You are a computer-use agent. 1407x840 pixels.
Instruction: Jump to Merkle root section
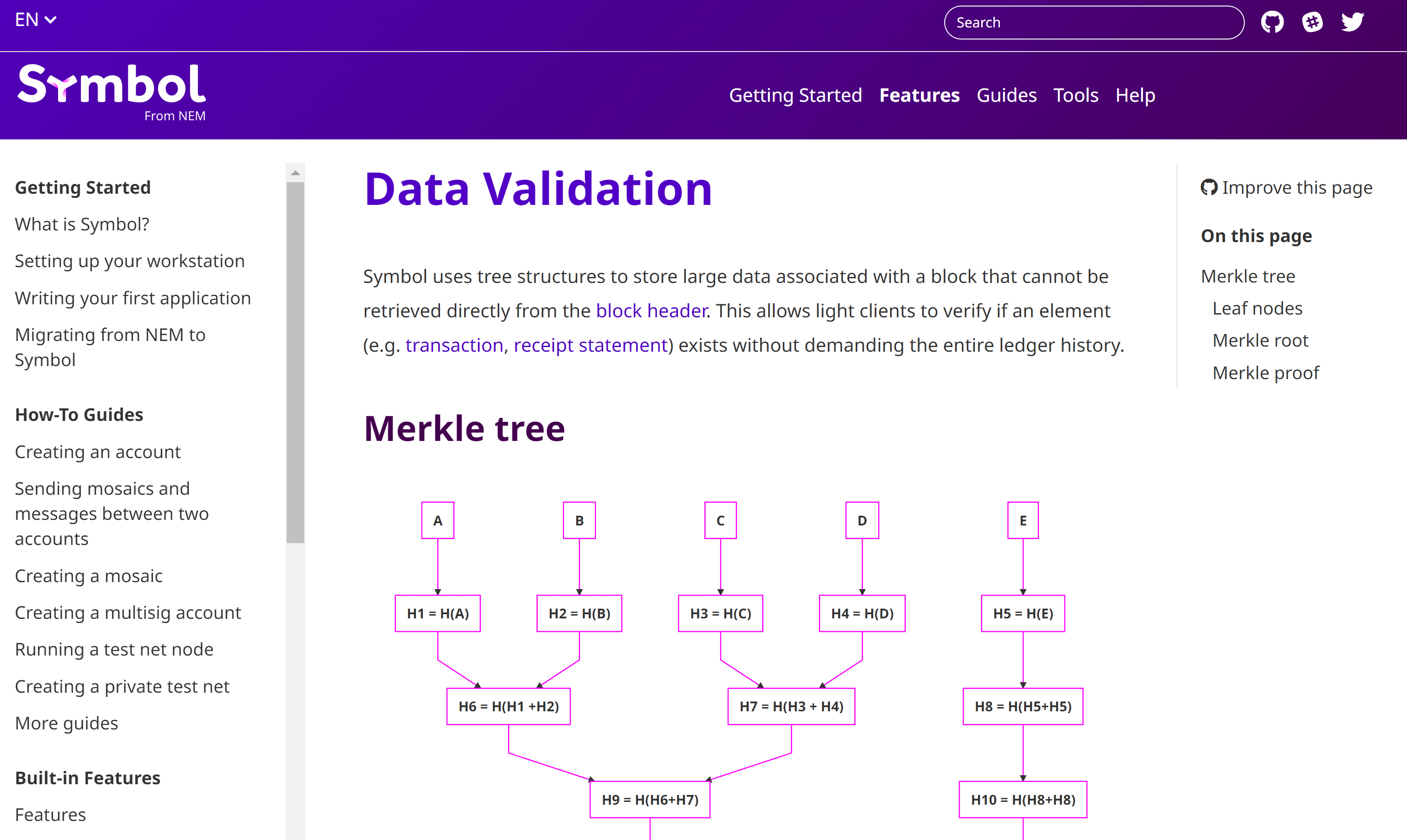click(1260, 341)
